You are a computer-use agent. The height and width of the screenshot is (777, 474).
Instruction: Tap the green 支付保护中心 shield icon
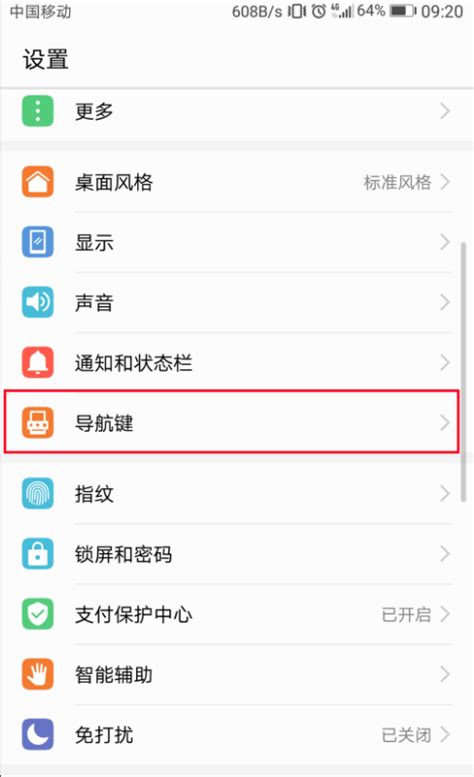coord(38,614)
